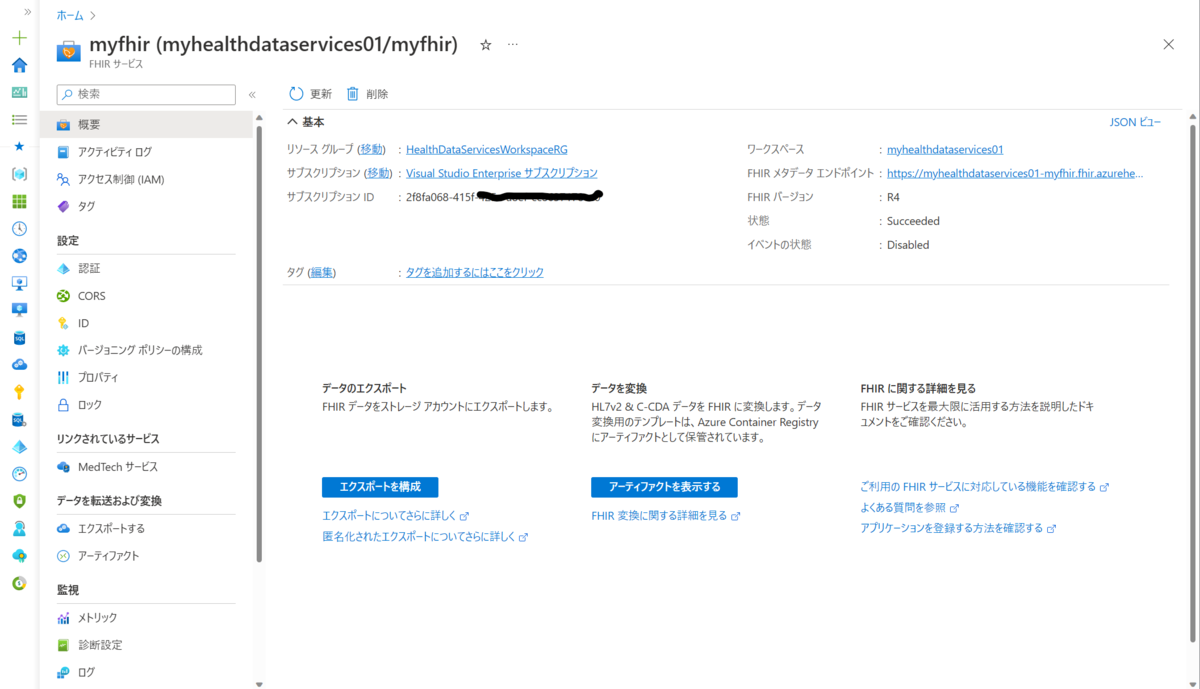The image size is (1200, 689).
Task: Select 概要 in the resource menu
Action: [146, 125]
